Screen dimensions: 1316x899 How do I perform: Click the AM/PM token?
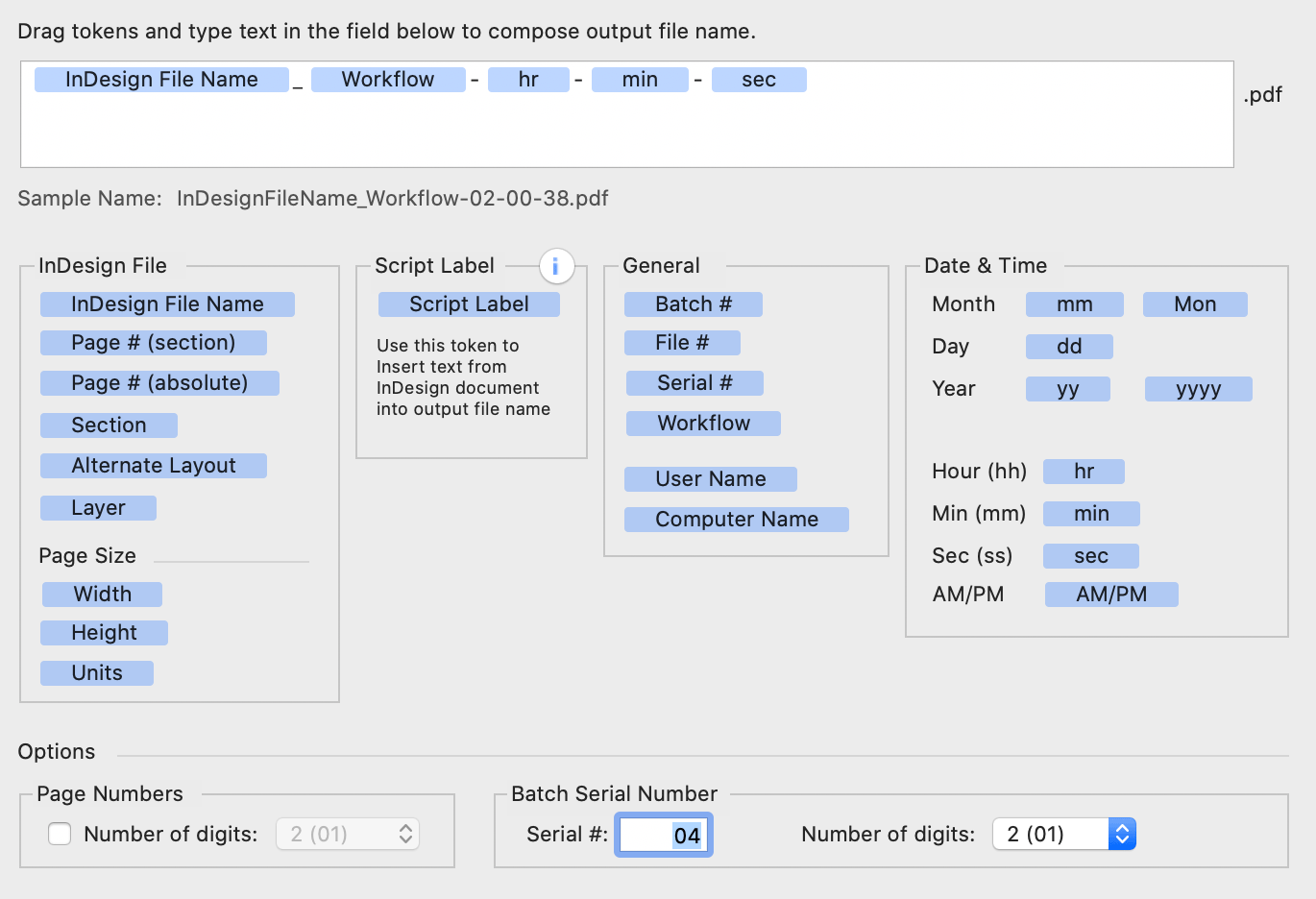1110,594
